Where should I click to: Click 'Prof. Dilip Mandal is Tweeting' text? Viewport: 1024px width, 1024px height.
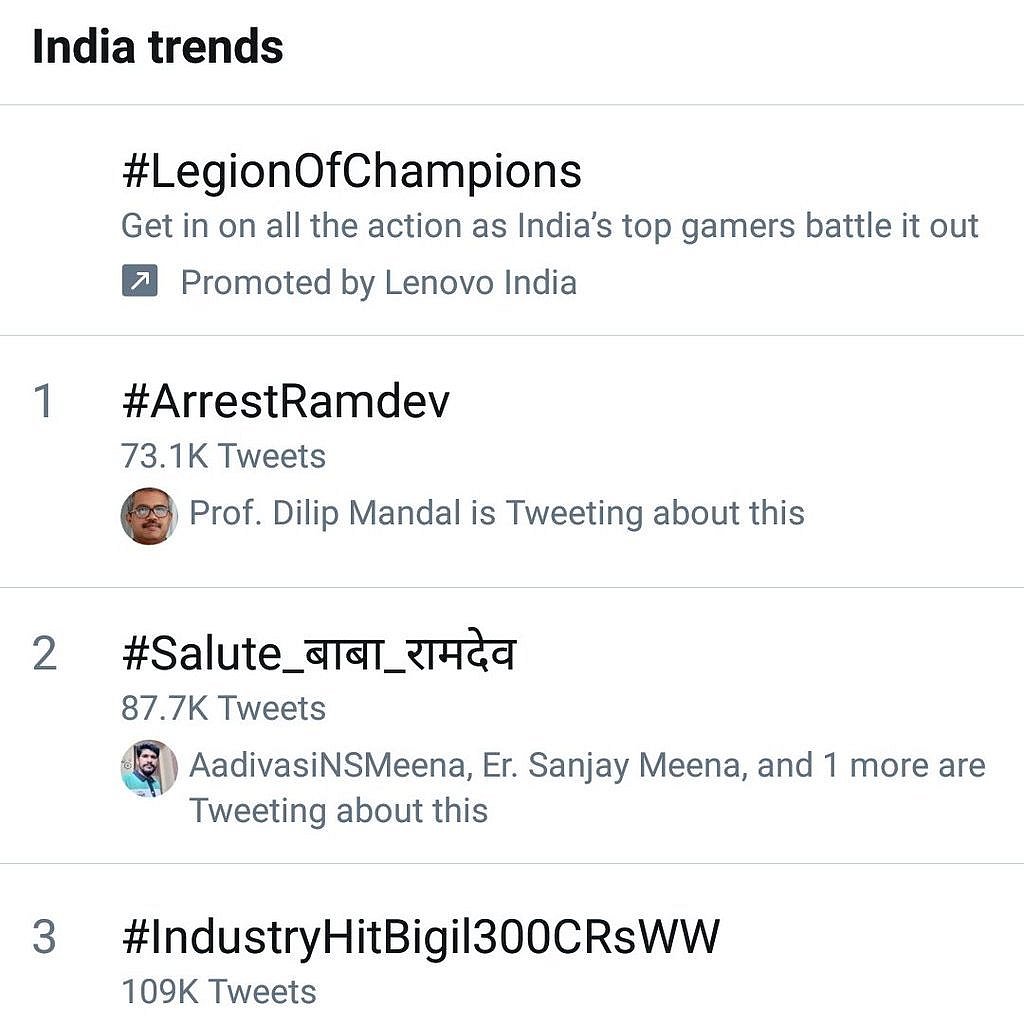click(x=496, y=514)
